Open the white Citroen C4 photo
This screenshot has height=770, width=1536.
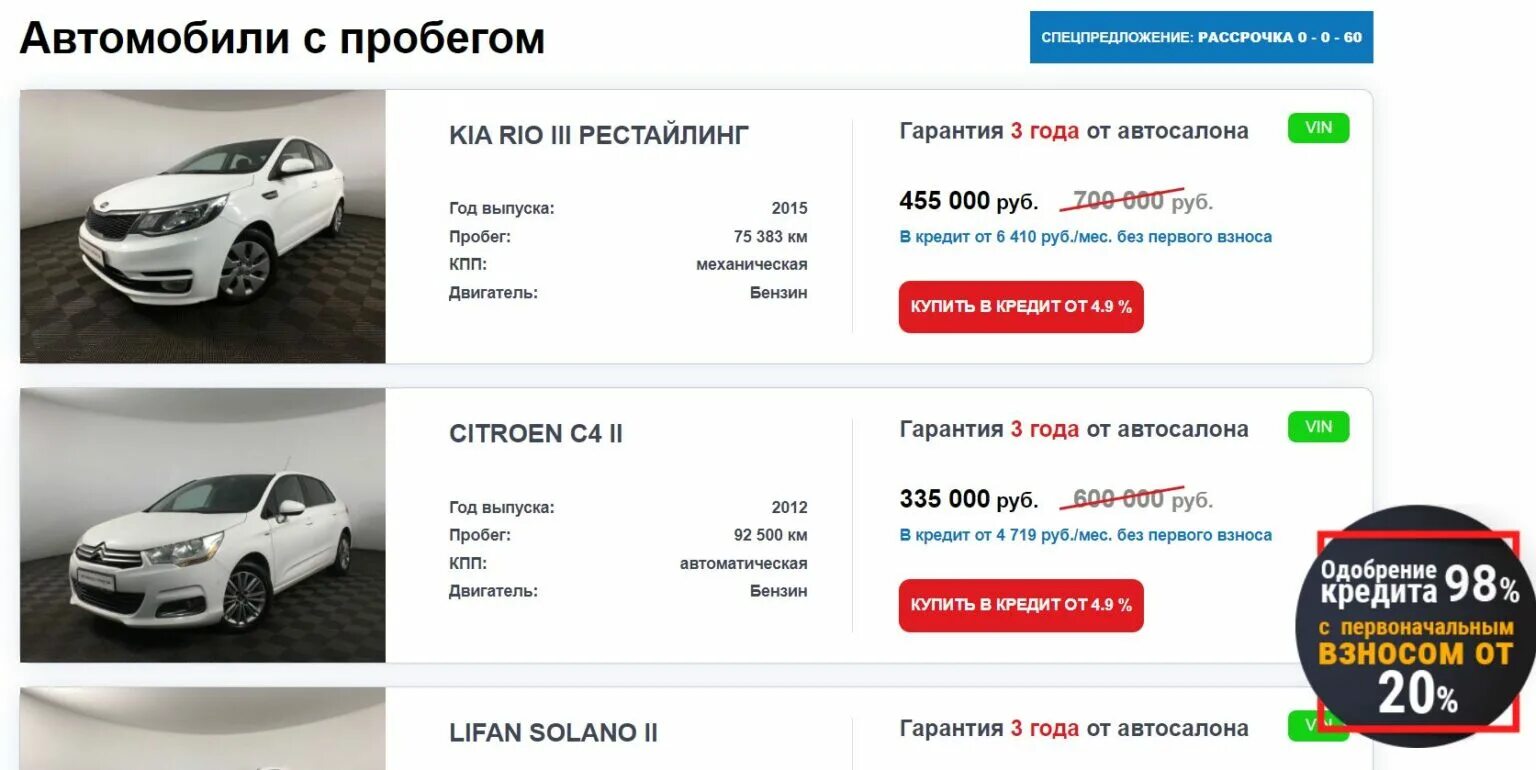point(203,525)
